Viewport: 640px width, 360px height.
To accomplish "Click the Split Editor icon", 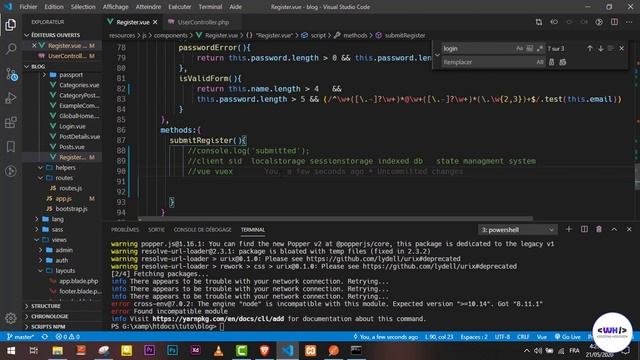I will click(x=614, y=22).
